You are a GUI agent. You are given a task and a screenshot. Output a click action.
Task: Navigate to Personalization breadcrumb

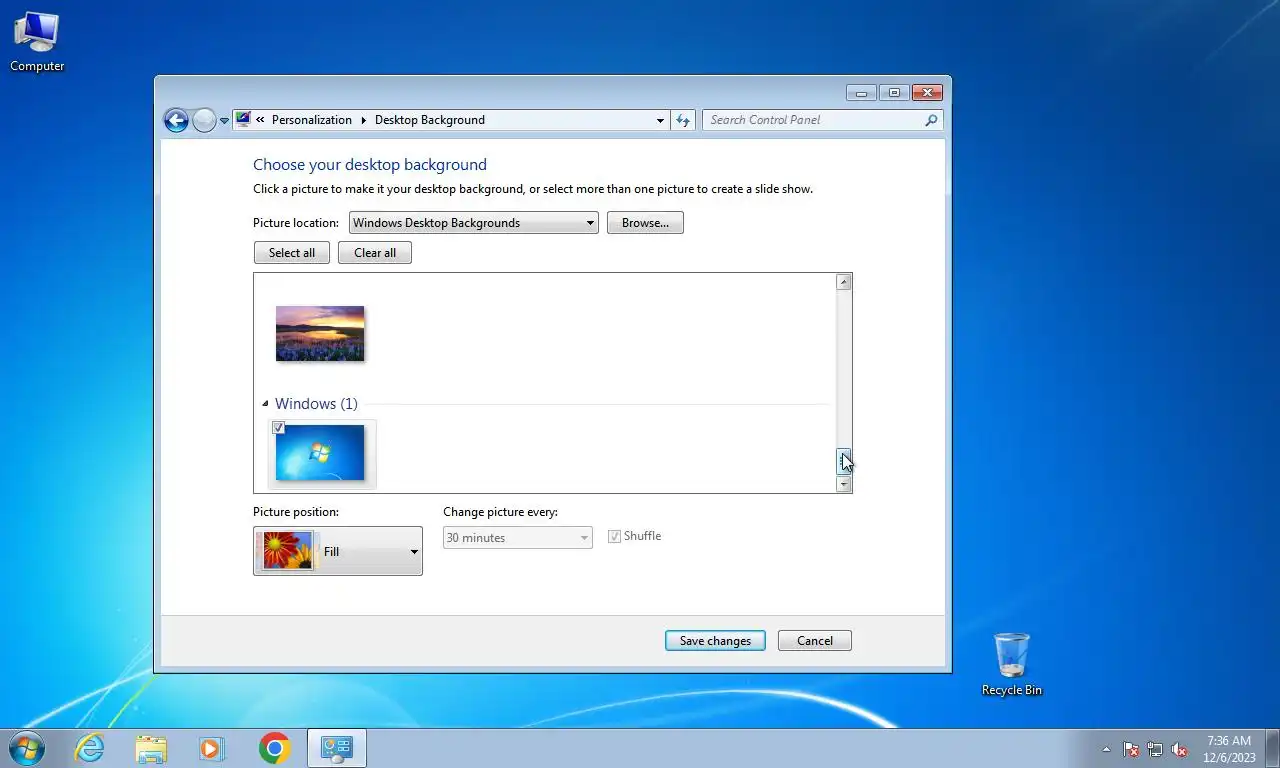pos(312,120)
